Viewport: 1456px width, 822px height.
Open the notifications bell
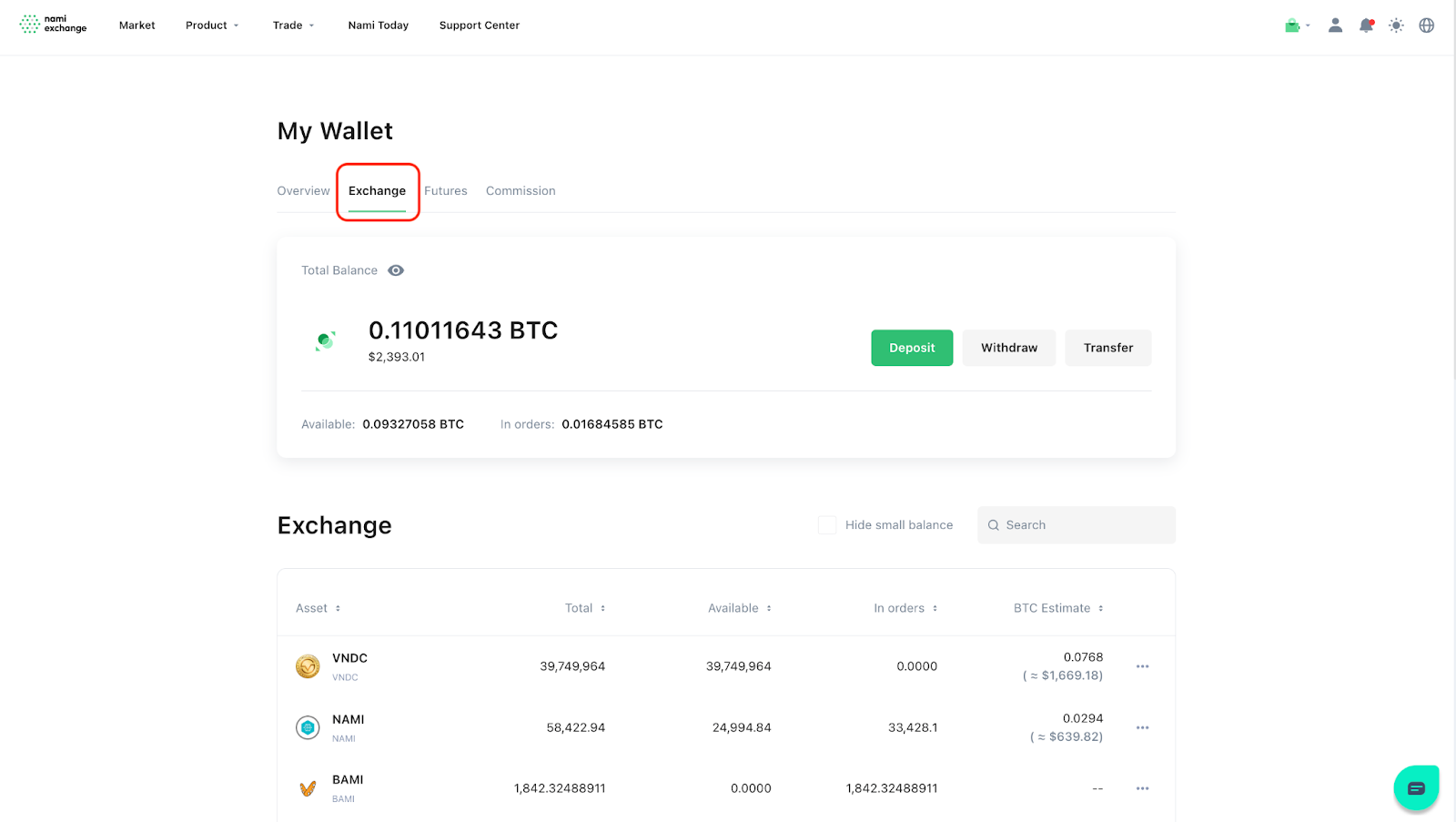pyautogui.click(x=1366, y=25)
